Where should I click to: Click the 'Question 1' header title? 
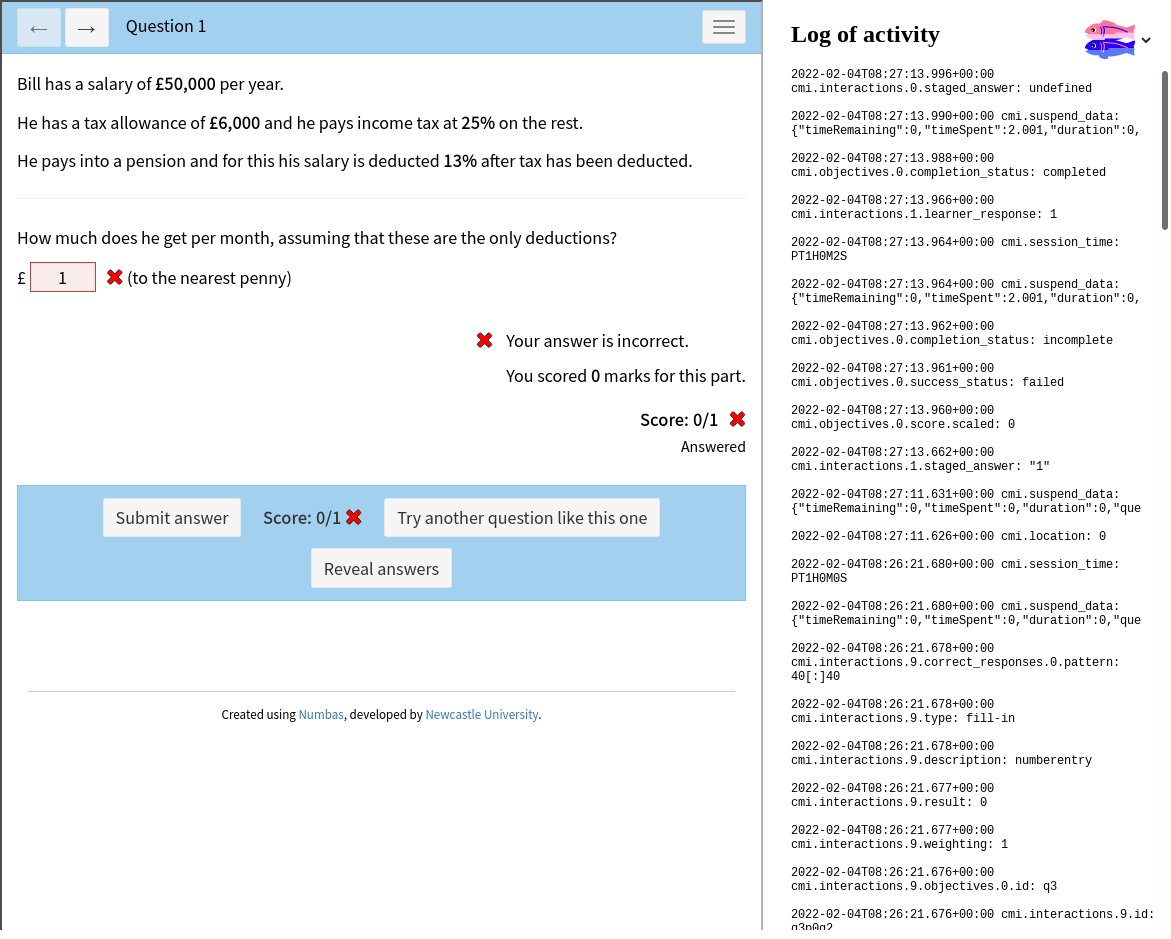tap(166, 26)
